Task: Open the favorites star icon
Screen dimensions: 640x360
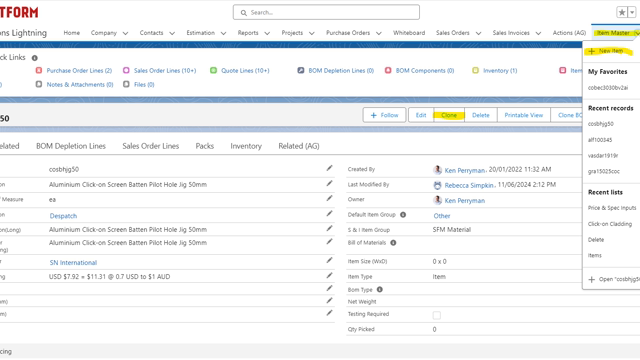Action: 622,12
